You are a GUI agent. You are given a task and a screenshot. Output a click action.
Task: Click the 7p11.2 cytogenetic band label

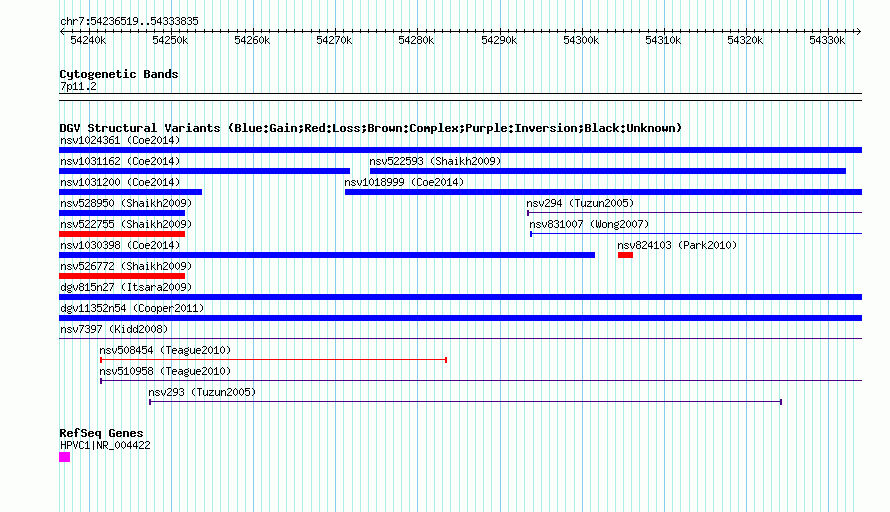click(78, 86)
